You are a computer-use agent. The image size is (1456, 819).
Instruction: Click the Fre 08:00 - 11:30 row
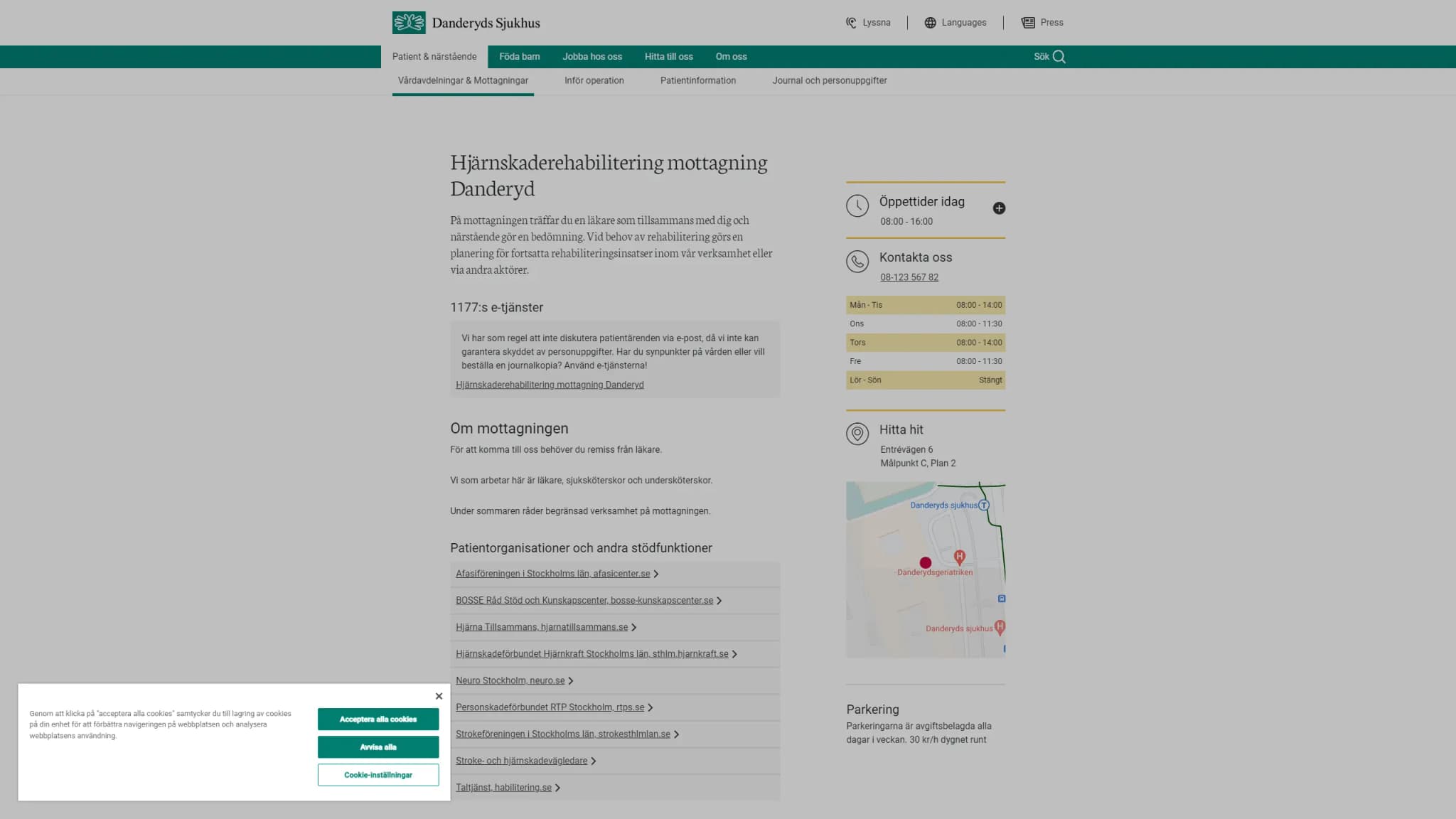tap(926, 361)
